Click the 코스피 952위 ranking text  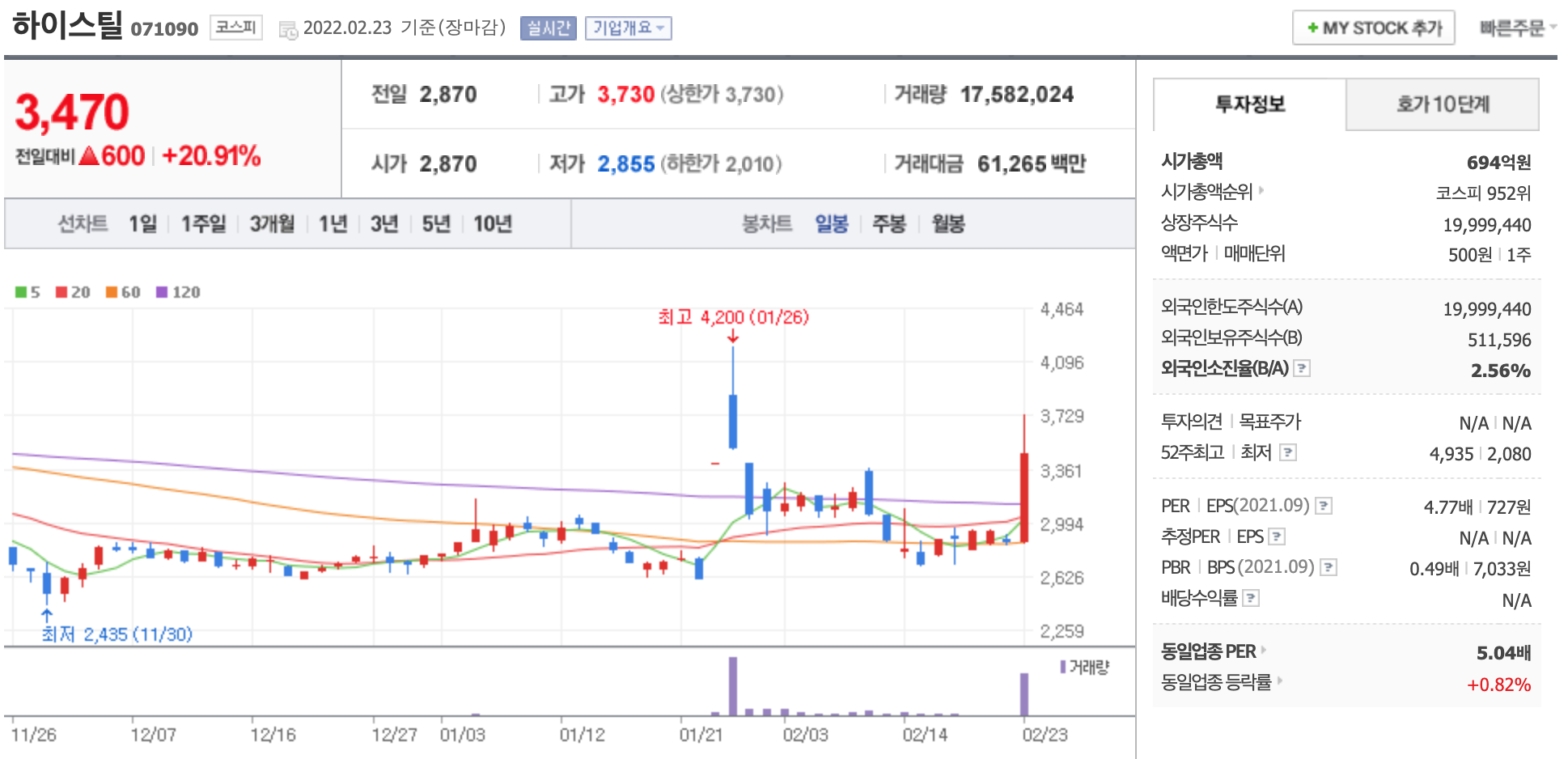click(x=1483, y=193)
